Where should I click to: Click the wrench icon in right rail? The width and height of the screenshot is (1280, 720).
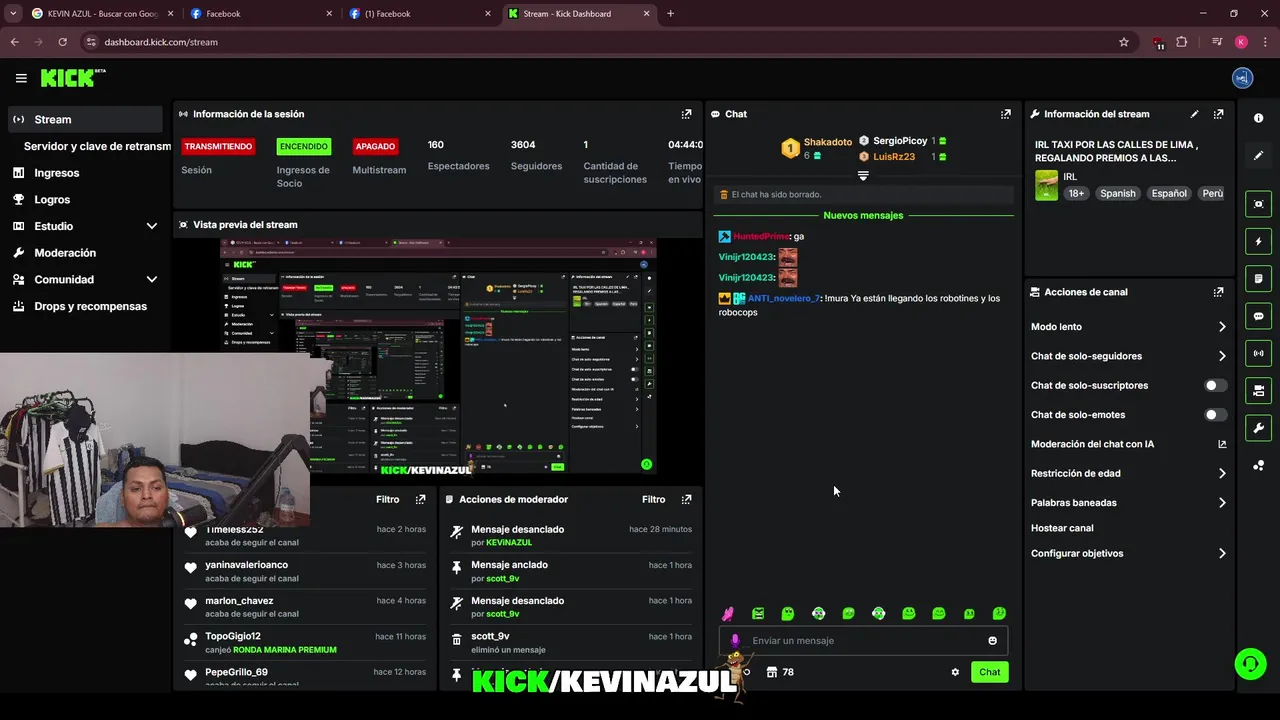(x=1258, y=428)
